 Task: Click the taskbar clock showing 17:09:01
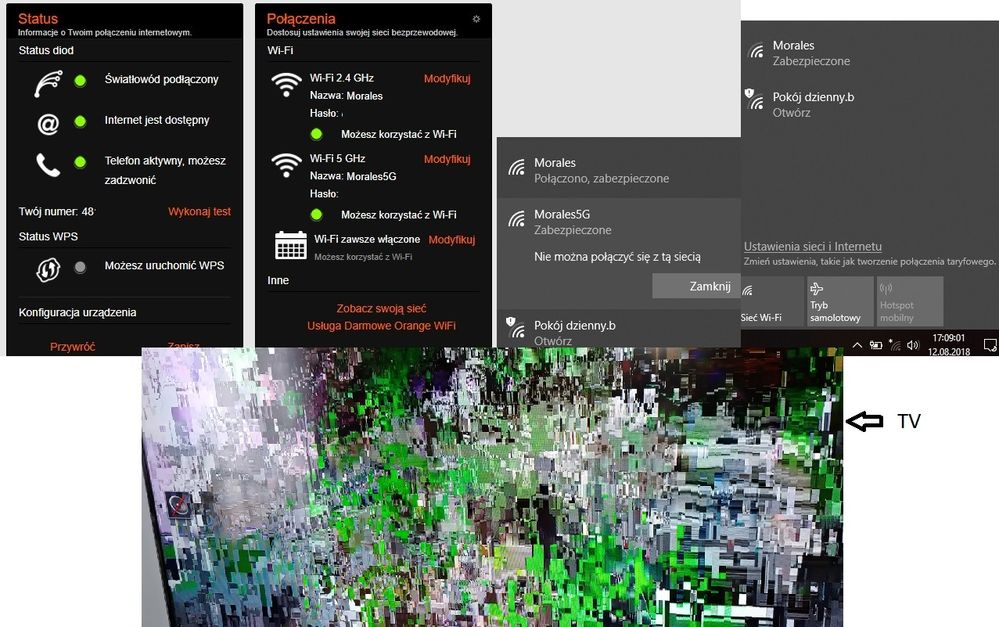click(x=951, y=345)
